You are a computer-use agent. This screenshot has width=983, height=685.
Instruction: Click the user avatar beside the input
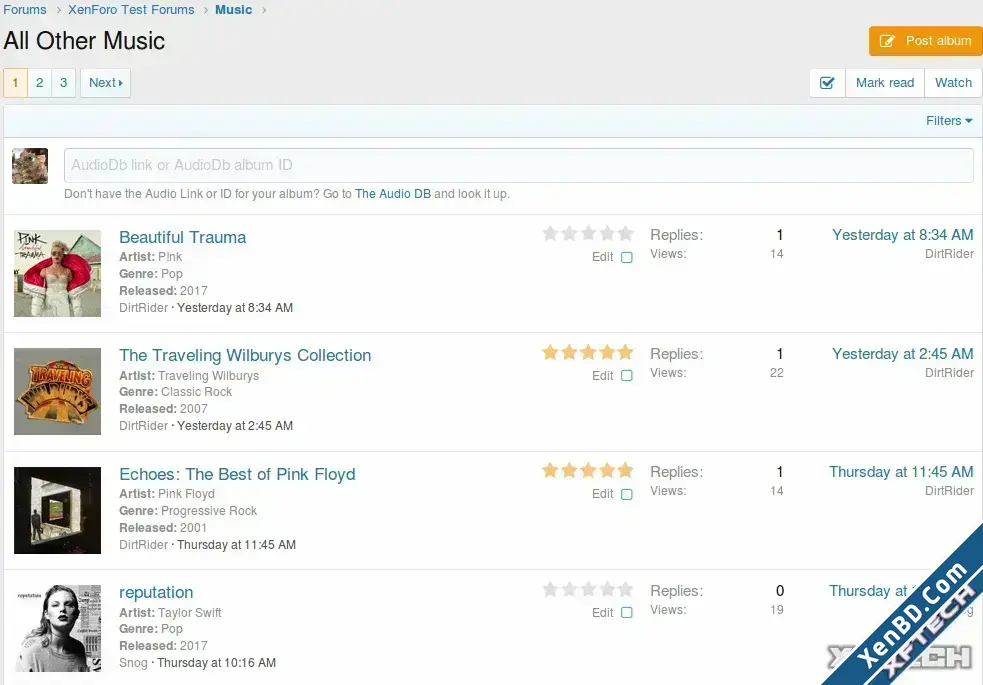30,166
